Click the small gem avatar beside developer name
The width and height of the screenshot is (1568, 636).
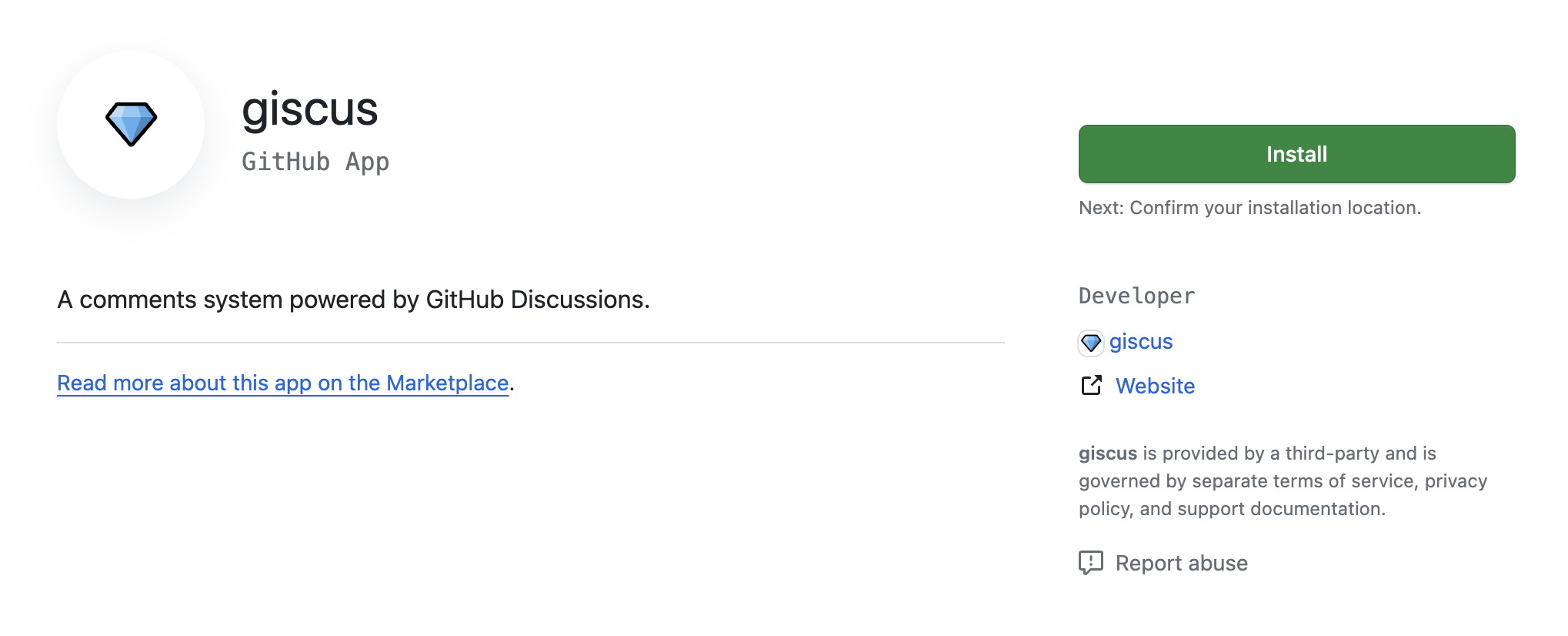(x=1091, y=343)
